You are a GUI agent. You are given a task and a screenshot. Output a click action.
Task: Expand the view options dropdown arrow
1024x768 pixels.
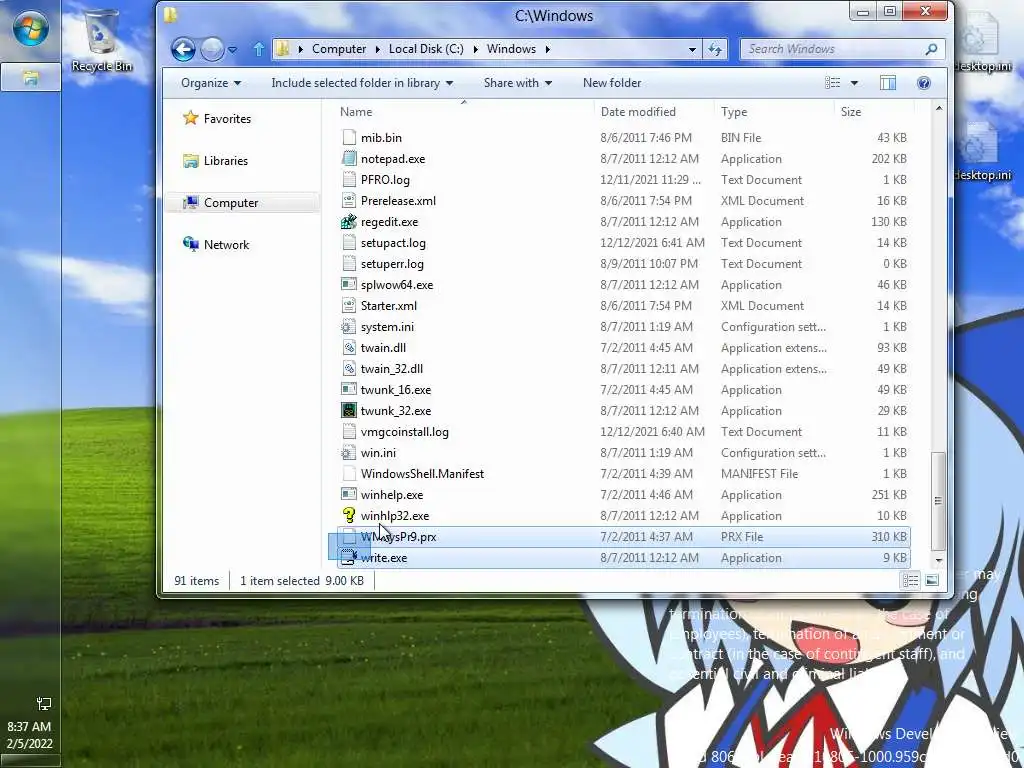pos(854,83)
